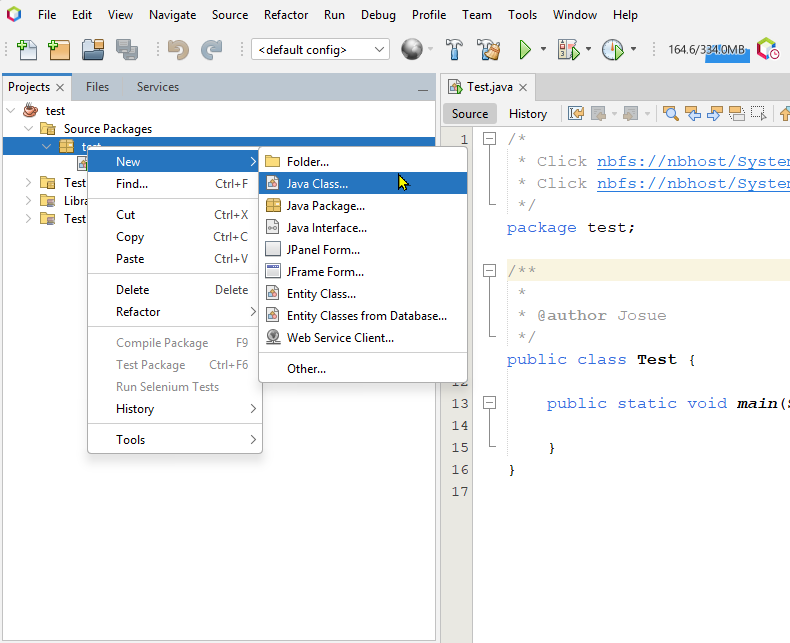
Task: Click the History editor view button
Action: pyautogui.click(x=527, y=114)
